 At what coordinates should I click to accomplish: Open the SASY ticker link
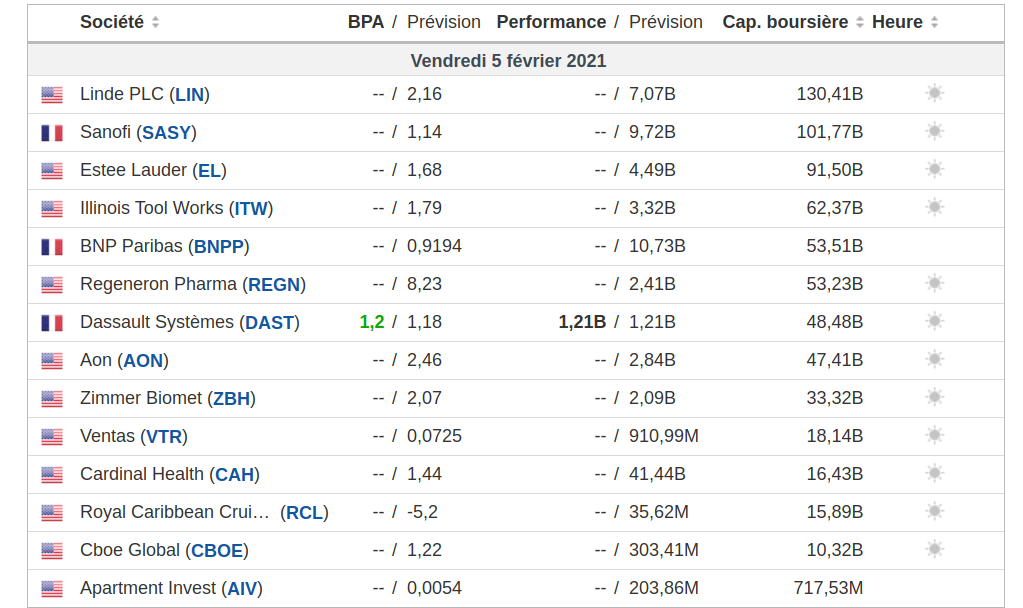(166, 133)
